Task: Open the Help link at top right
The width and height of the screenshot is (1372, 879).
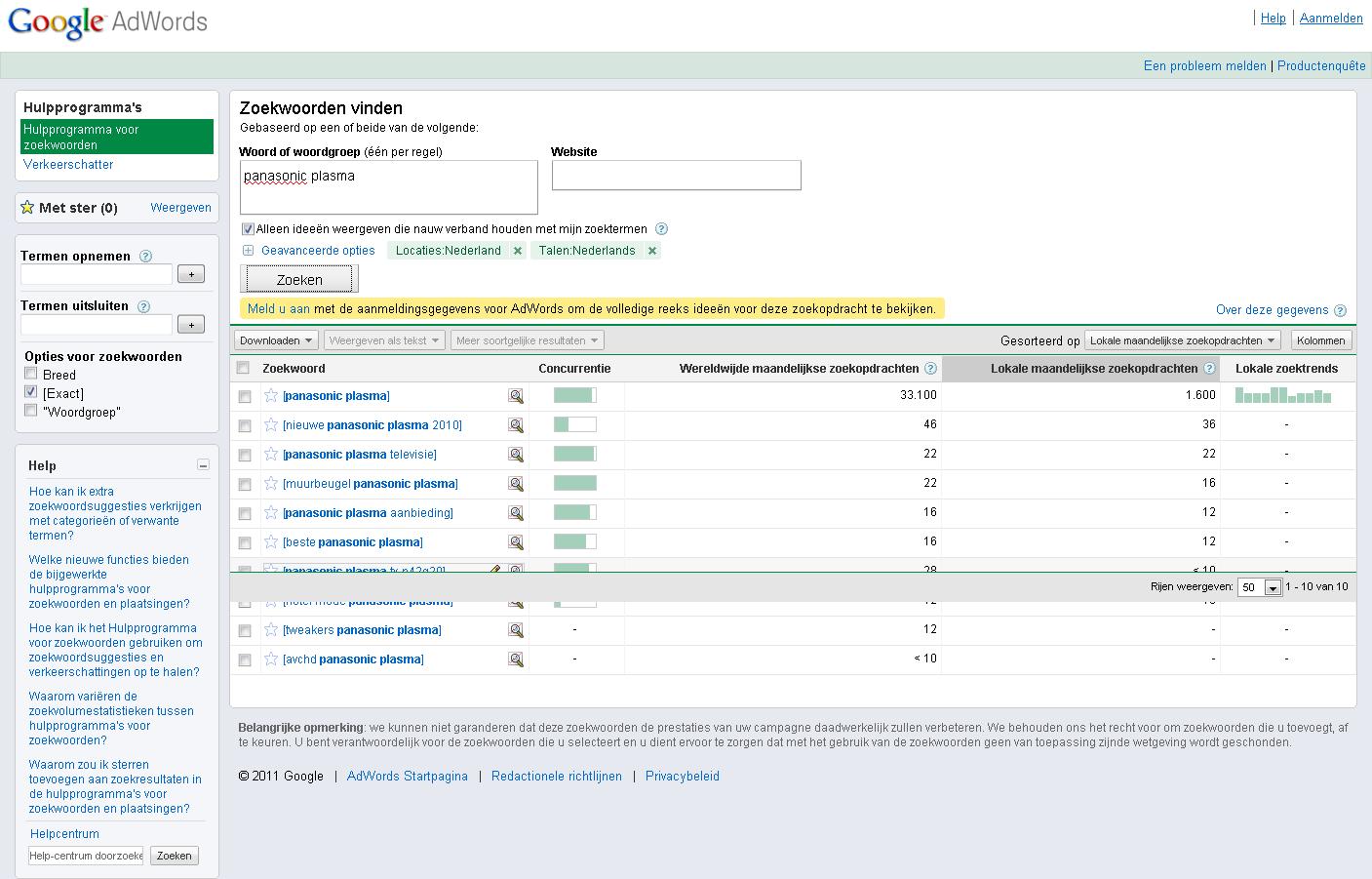Action: tap(1273, 18)
